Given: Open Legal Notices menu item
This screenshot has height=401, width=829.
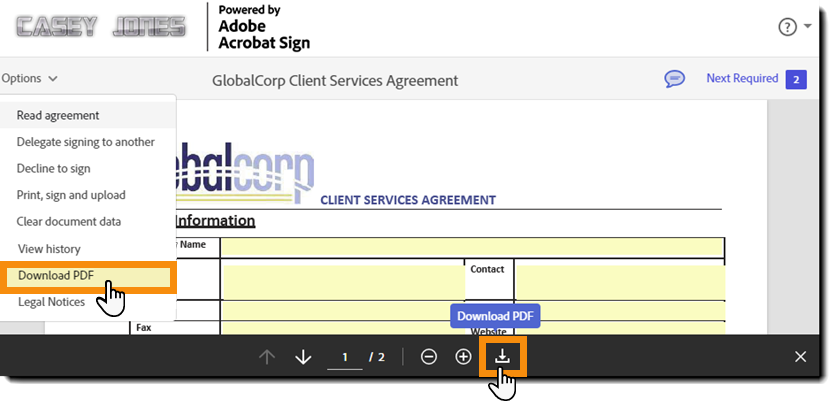Looking at the screenshot, I should 50,301.
